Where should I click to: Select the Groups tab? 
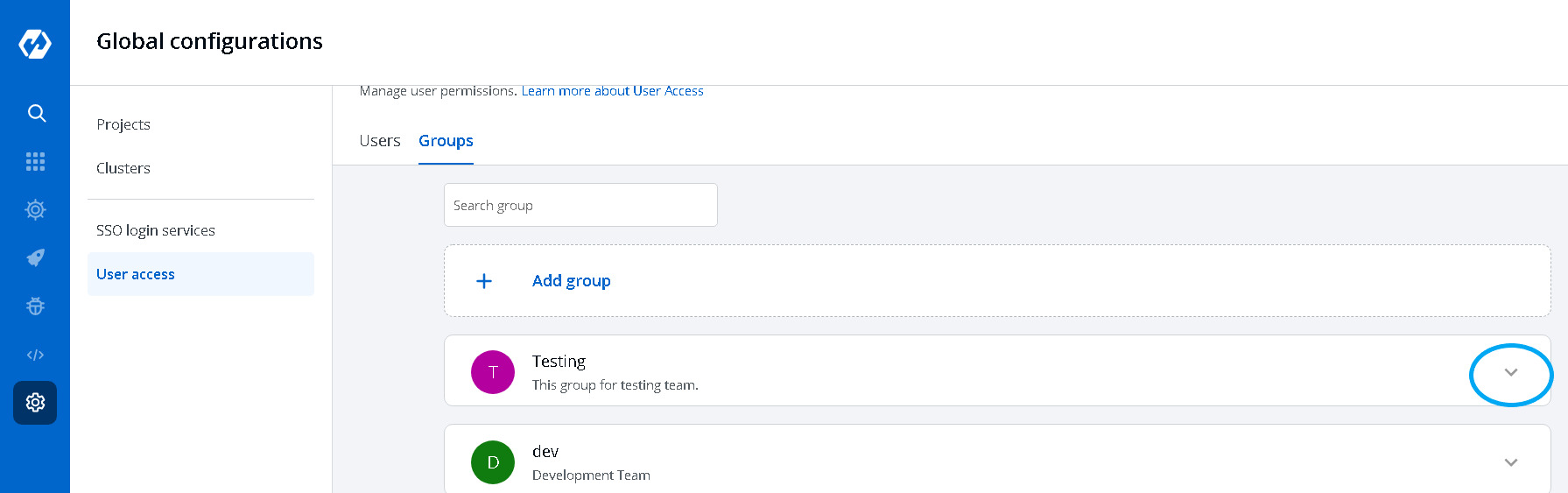(446, 141)
